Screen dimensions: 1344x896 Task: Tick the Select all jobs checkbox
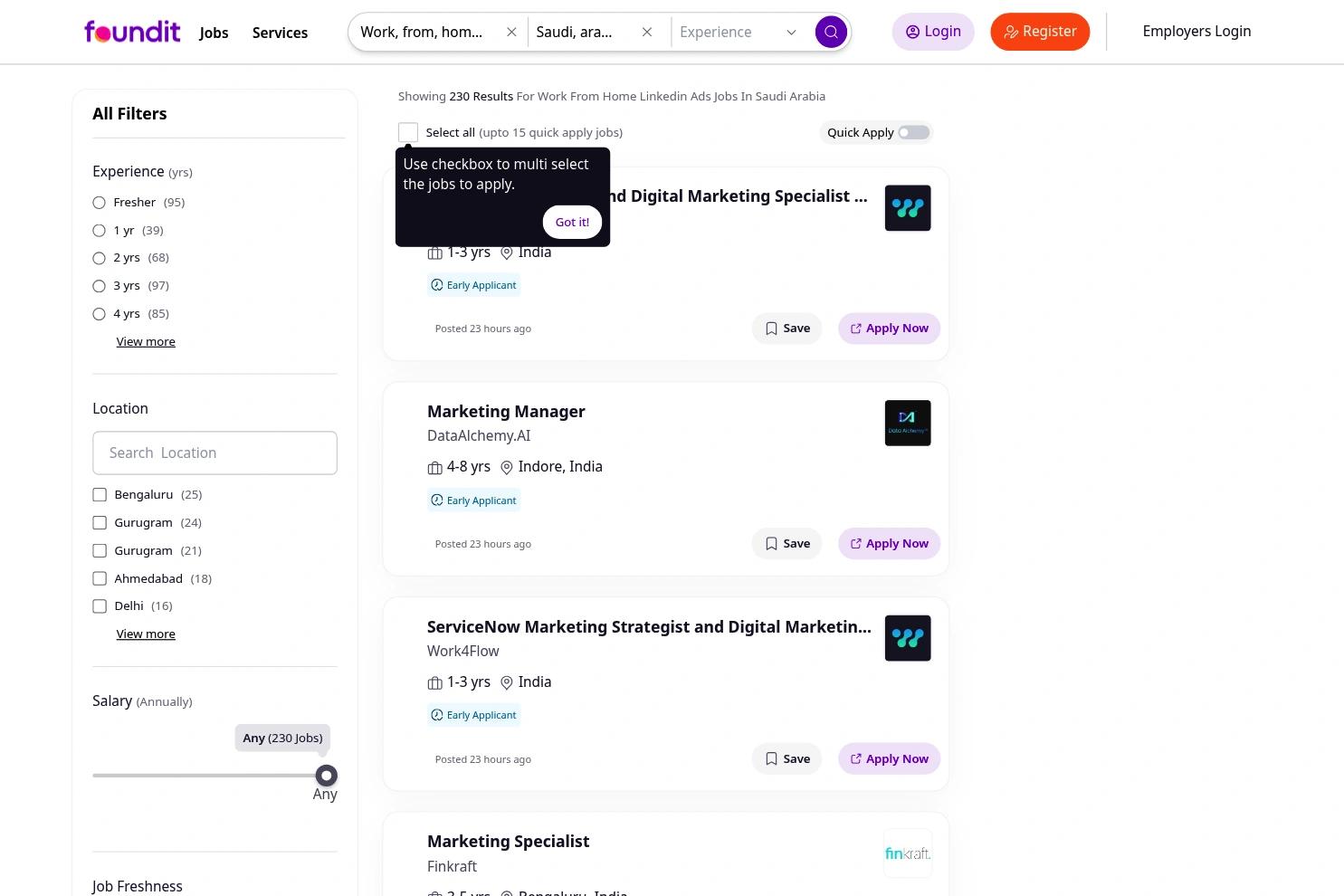(408, 132)
